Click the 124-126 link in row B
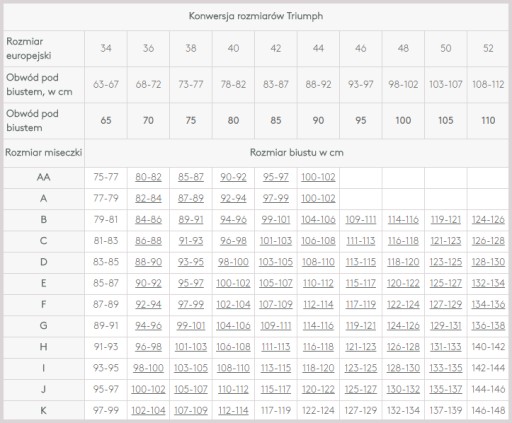512x423 pixels. (x=488, y=220)
